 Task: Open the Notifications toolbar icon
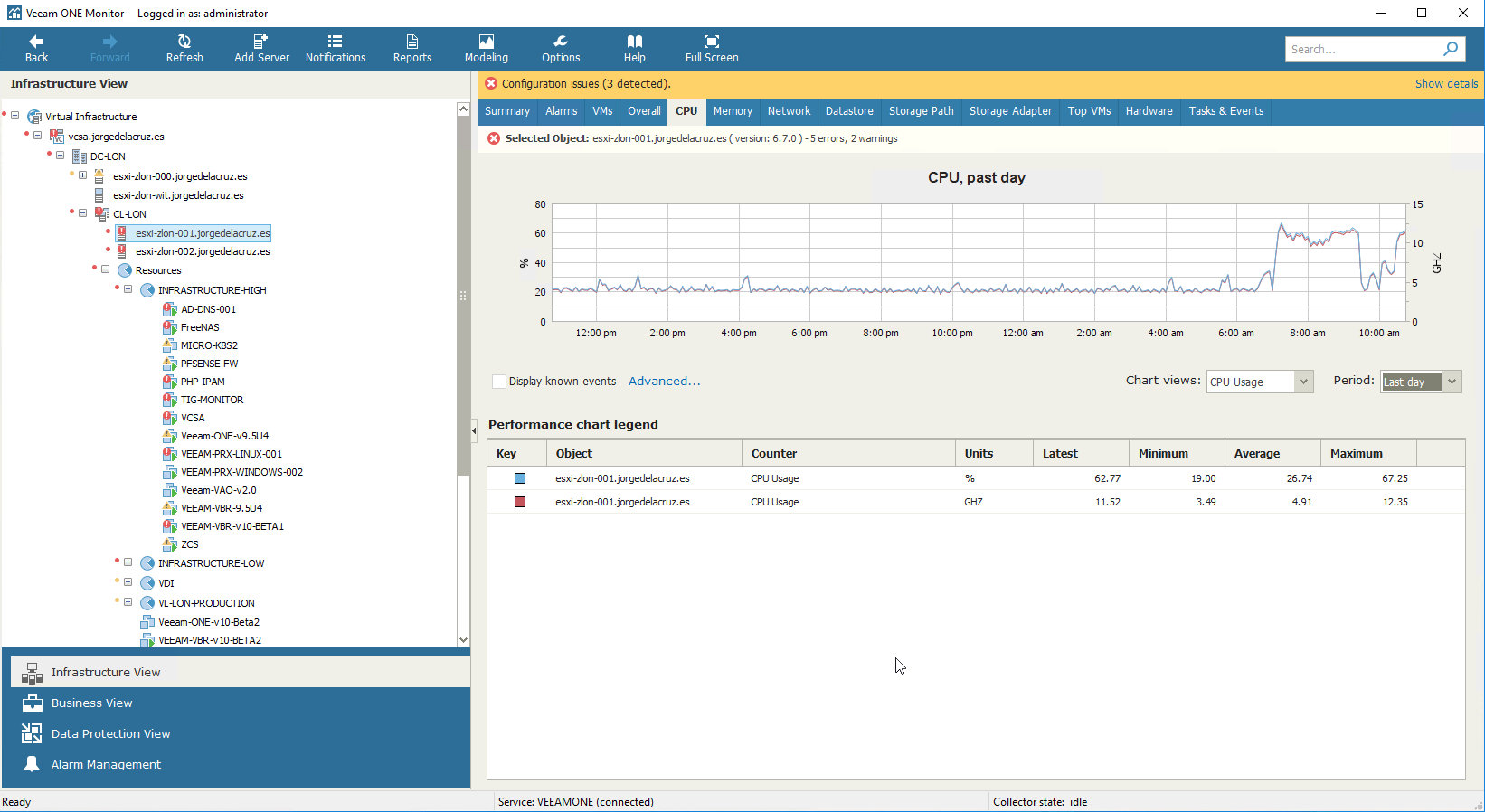(x=336, y=42)
